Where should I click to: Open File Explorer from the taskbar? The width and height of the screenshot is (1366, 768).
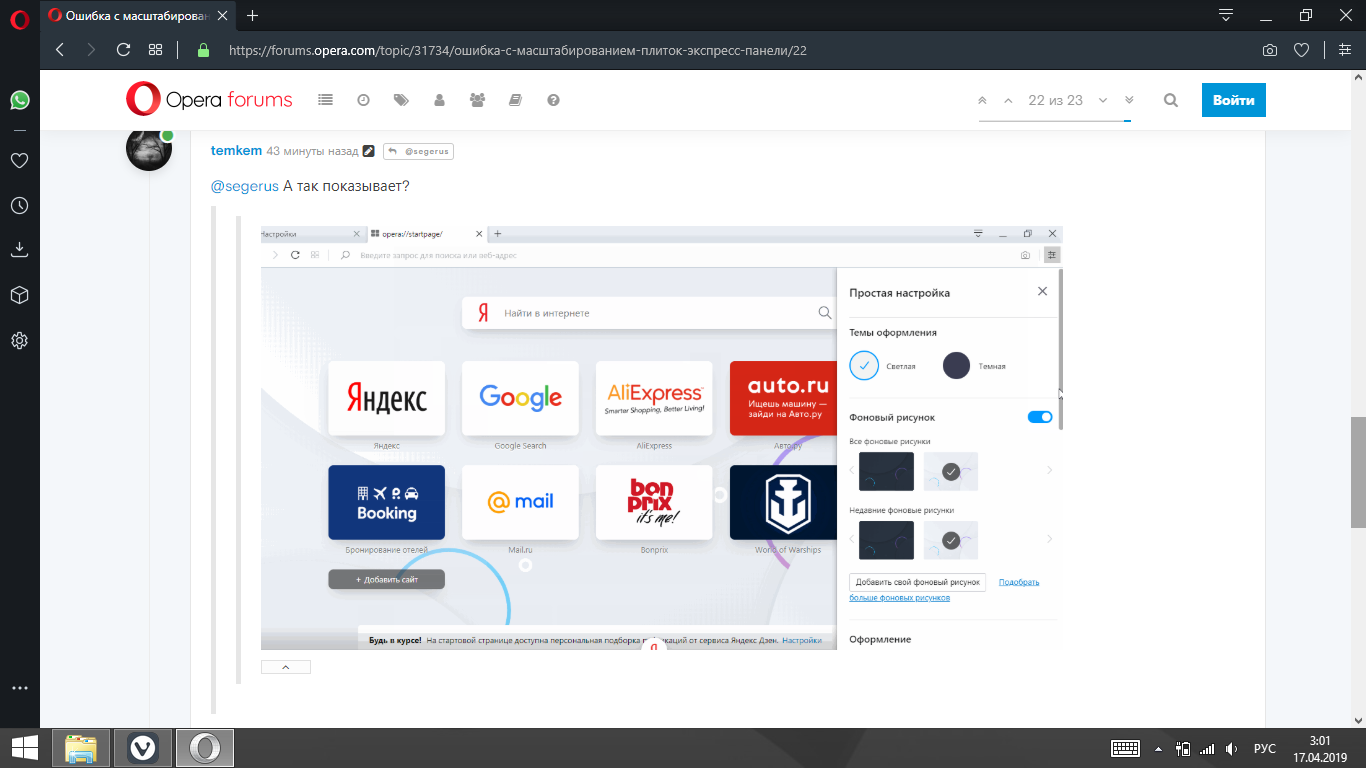tap(81, 748)
